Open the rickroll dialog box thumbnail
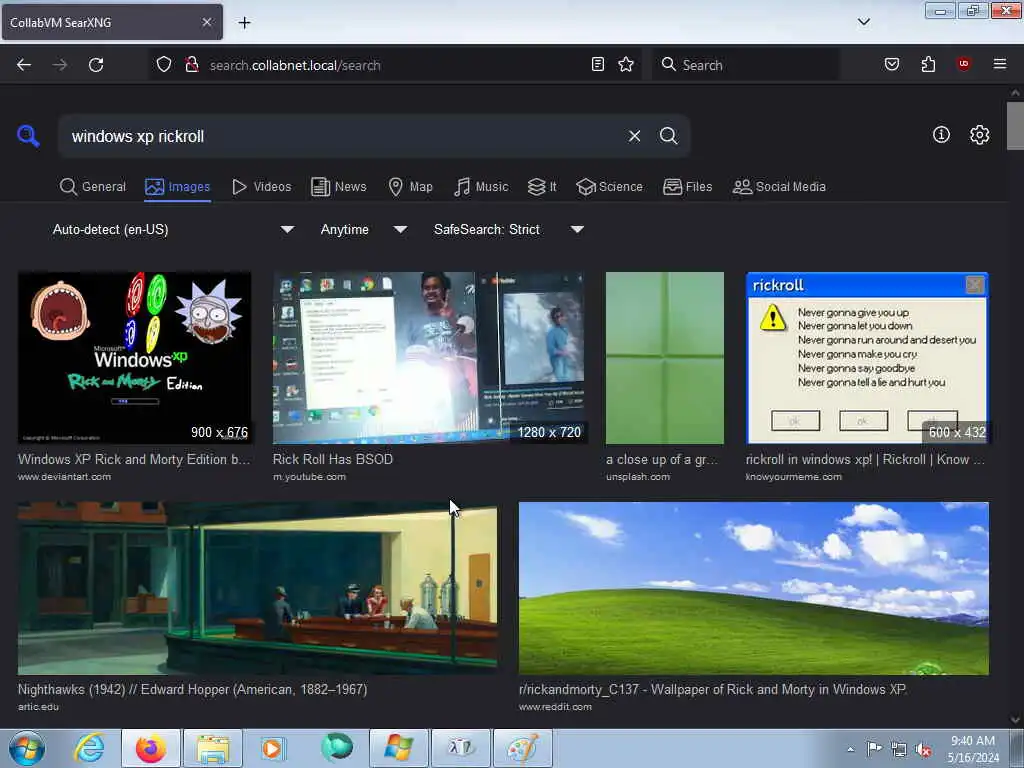The width and height of the screenshot is (1024, 768). pos(867,358)
